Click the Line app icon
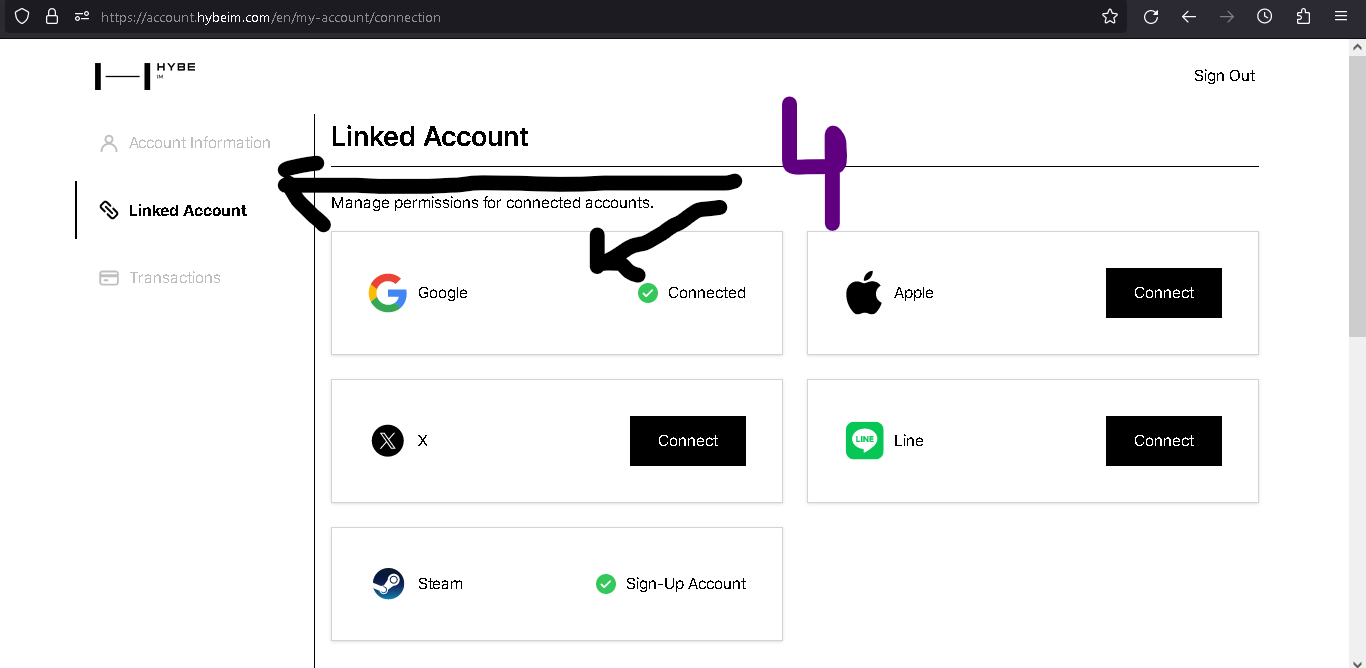The width and height of the screenshot is (1366, 668). (x=864, y=441)
